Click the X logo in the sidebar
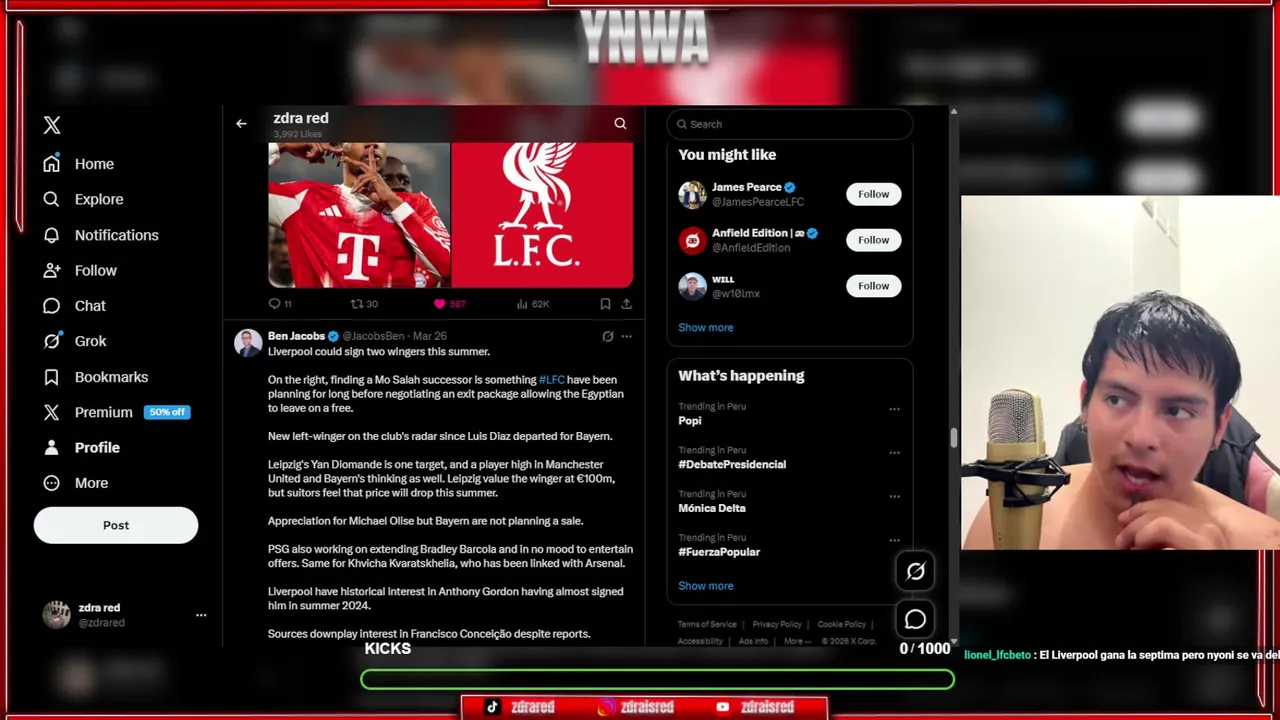1280x720 pixels. tap(52, 125)
